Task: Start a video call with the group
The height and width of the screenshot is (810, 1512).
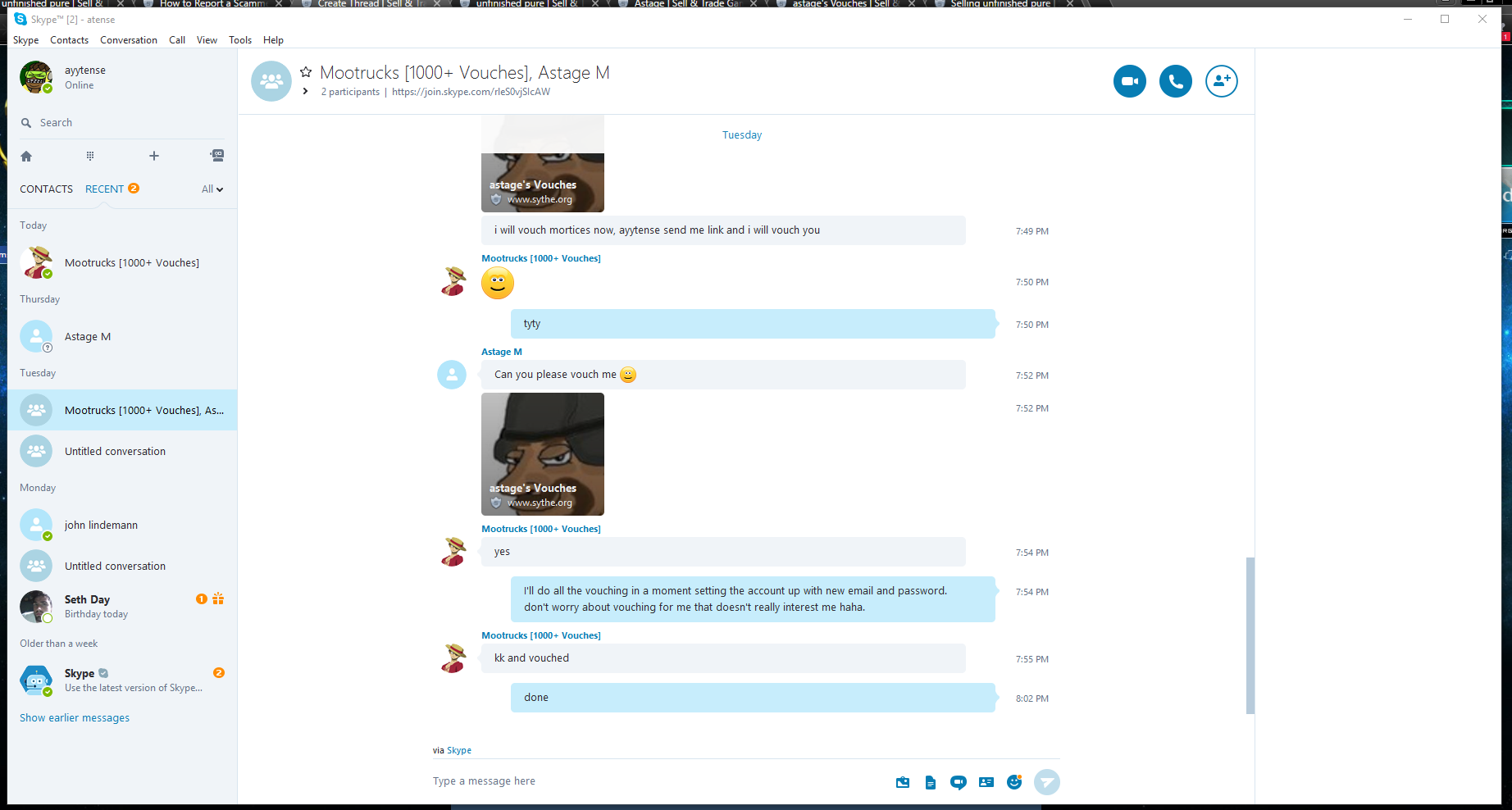Action: point(1129,81)
